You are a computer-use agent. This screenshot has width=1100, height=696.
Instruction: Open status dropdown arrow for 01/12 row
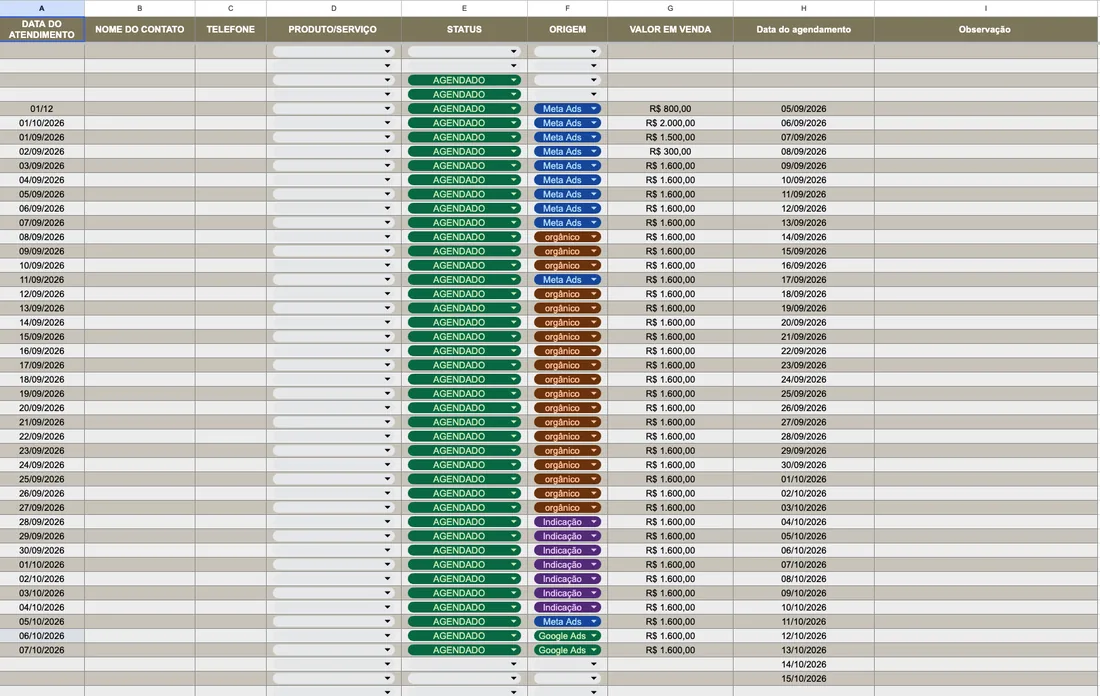point(514,109)
